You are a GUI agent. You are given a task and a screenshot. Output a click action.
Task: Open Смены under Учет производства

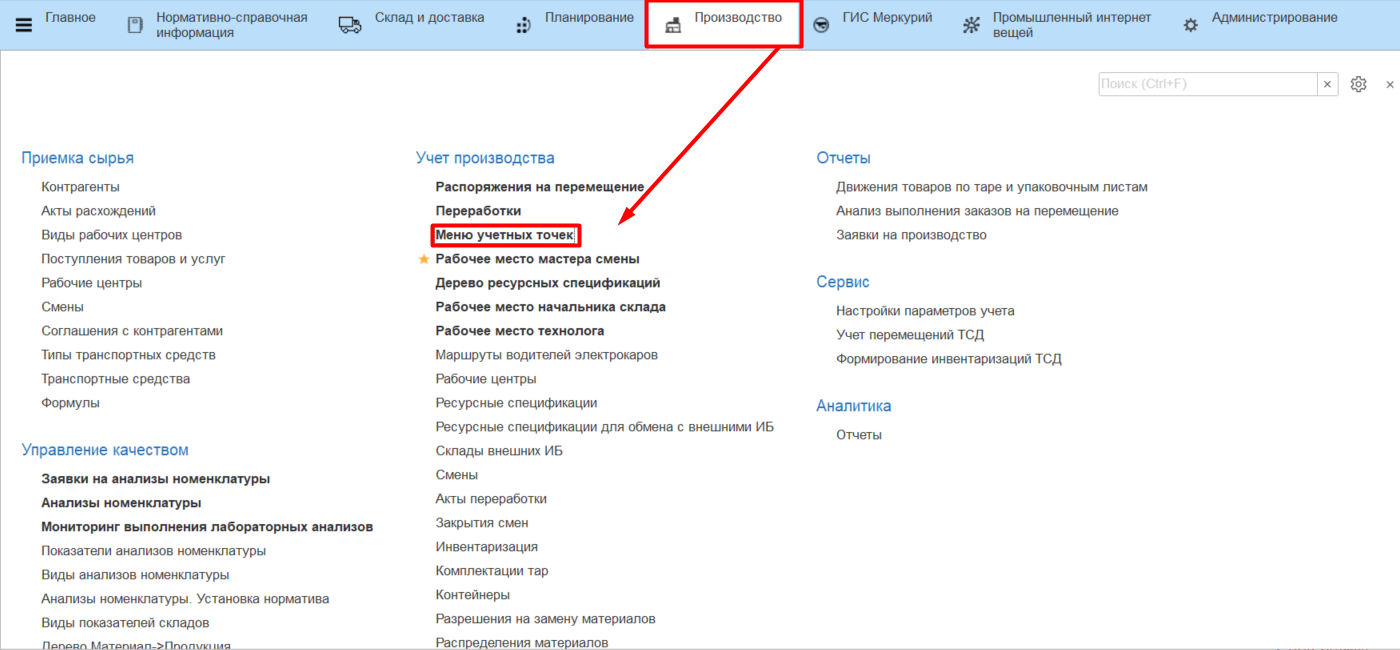tap(457, 475)
